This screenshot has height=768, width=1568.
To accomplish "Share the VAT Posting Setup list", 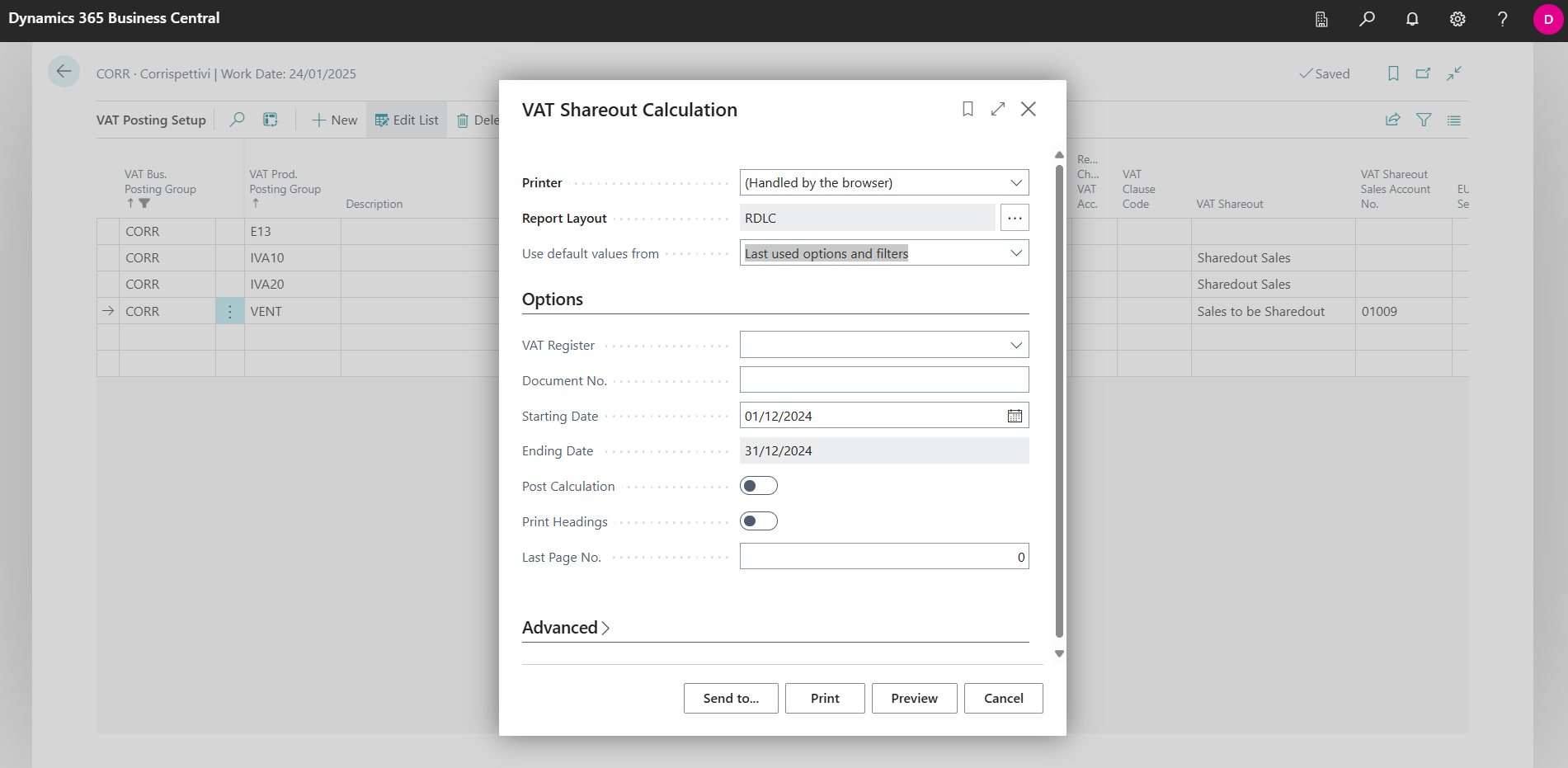I will coord(1393,120).
